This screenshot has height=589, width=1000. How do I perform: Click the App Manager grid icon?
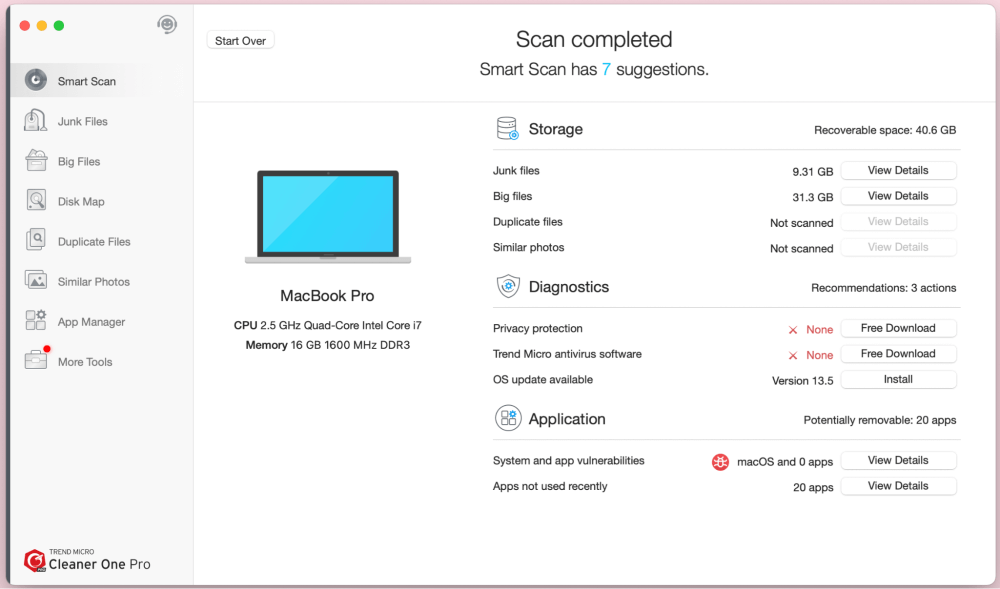point(36,320)
